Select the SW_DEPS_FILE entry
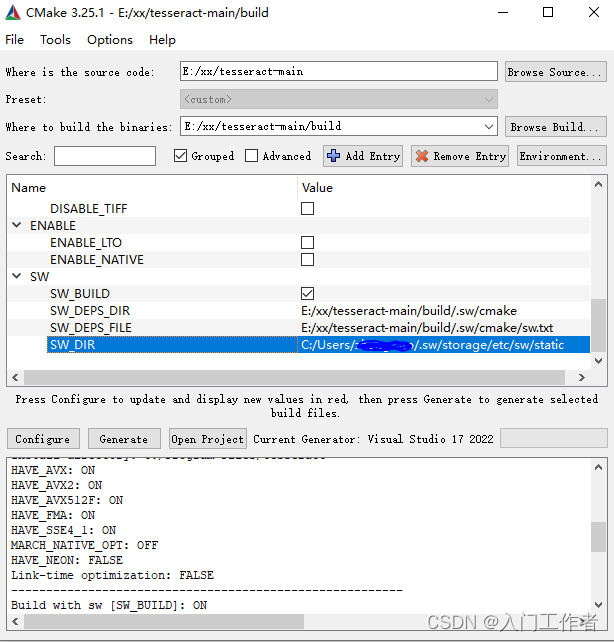The image size is (614, 642). click(90, 328)
